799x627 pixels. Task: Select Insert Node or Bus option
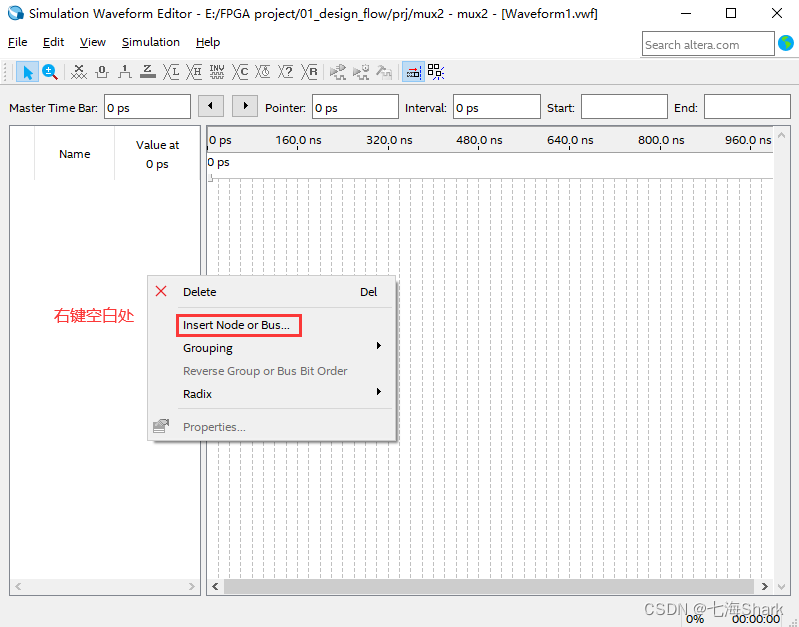click(x=272, y=325)
